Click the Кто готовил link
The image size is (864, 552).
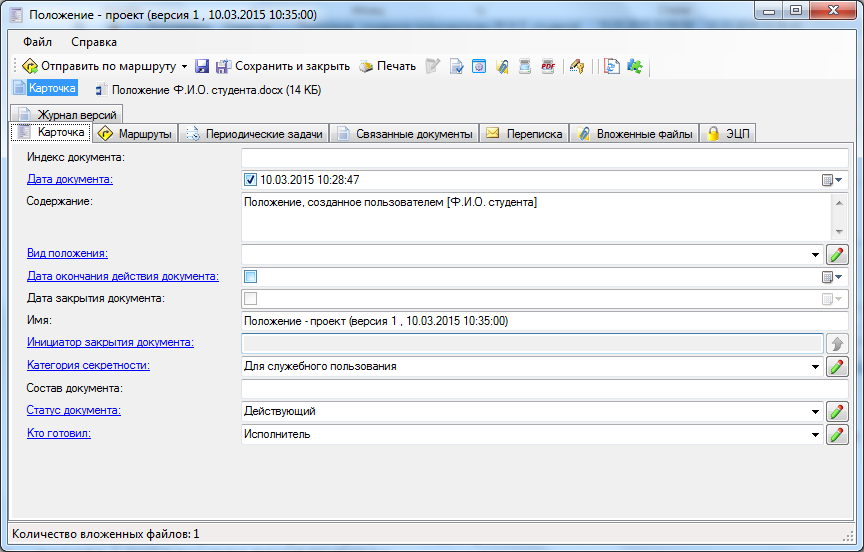pyautogui.click(x=59, y=434)
